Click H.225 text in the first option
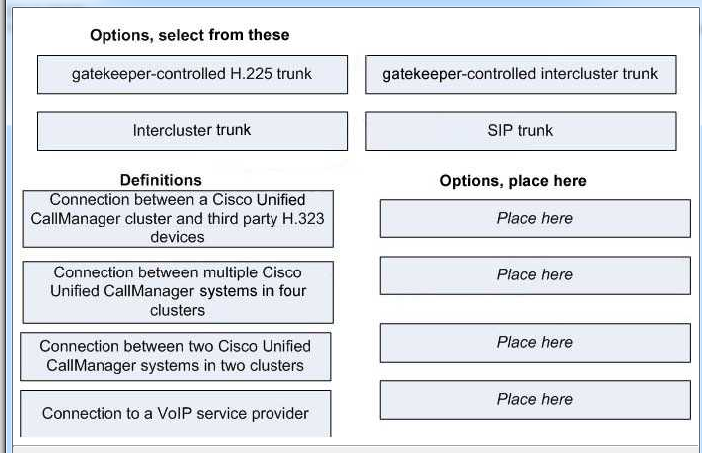This screenshot has width=702, height=453. [251, 73]
